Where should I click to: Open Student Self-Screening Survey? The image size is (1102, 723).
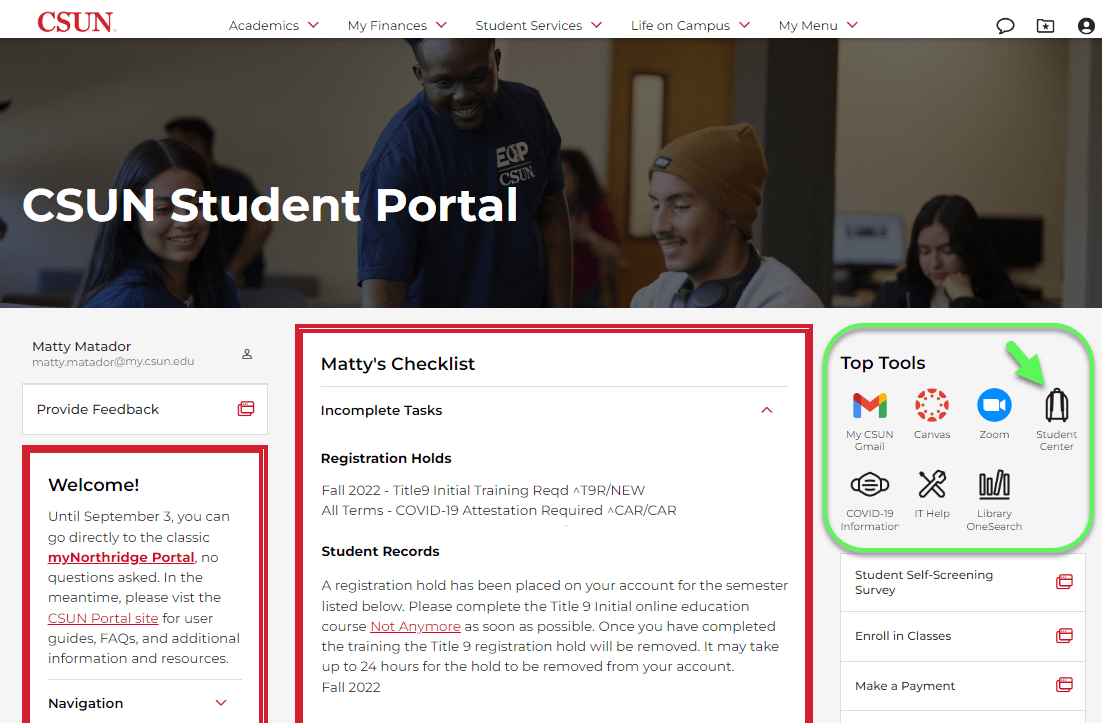tap(962, 582)
